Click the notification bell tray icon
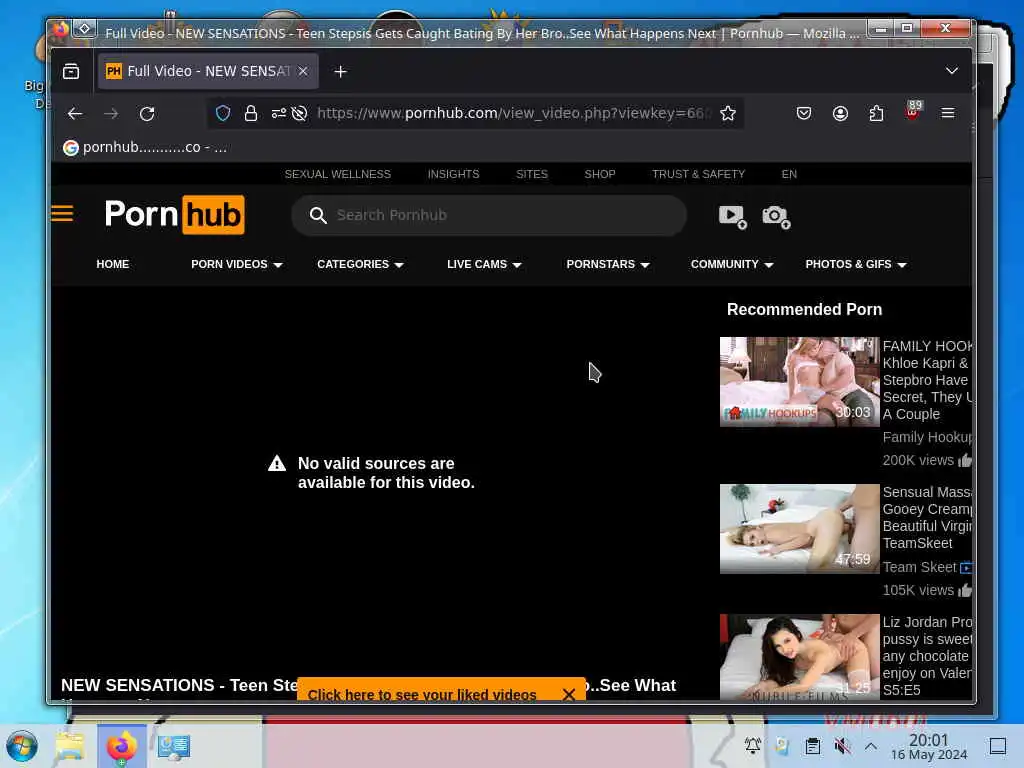The height and width of the screenshot is (768, 1024). pos(752,745)
